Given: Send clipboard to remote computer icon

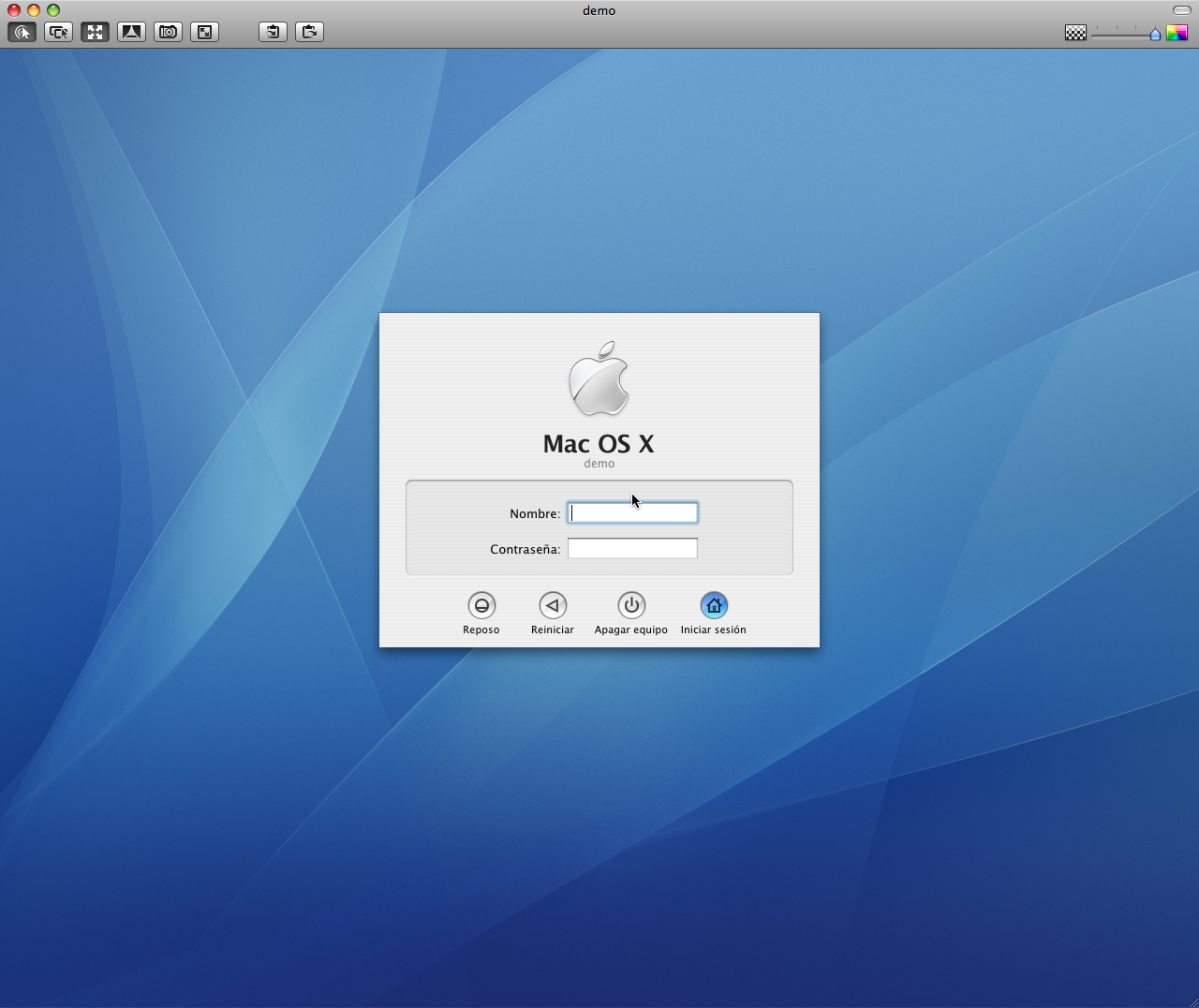Looking at the screenshot, I should pyautogui.click(x=309, y=32).
